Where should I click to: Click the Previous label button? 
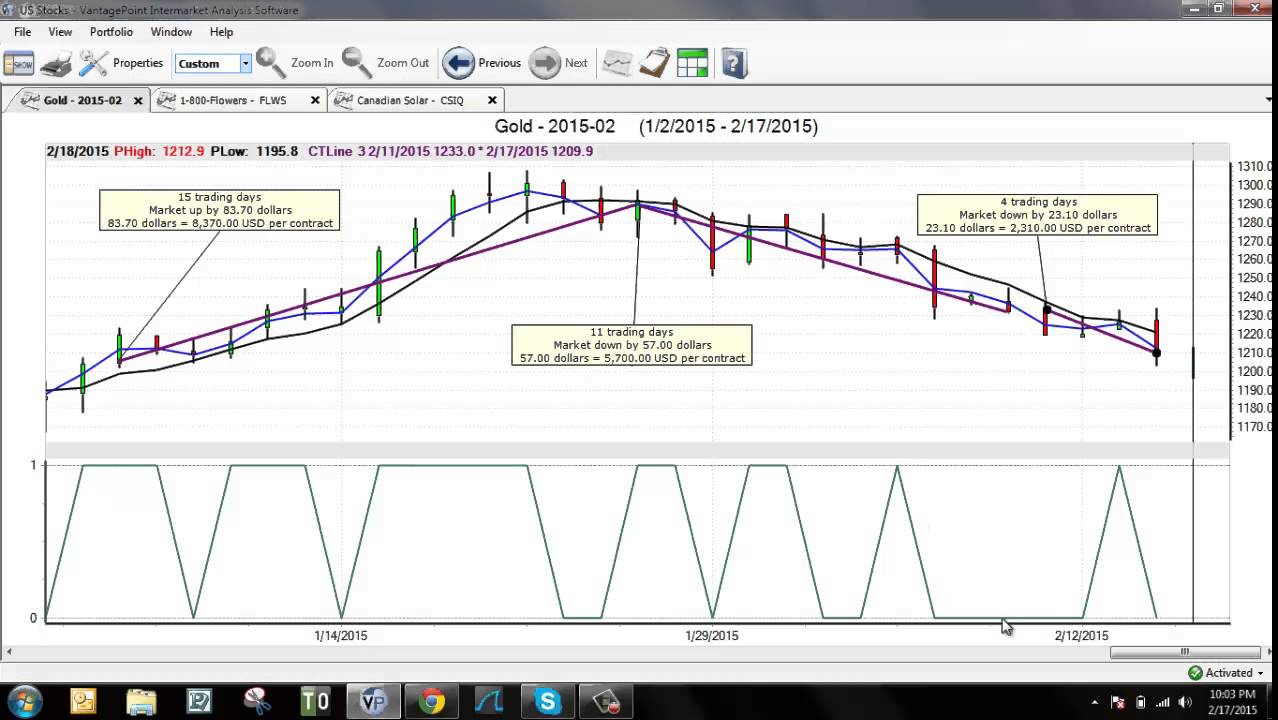coord(499,63)
